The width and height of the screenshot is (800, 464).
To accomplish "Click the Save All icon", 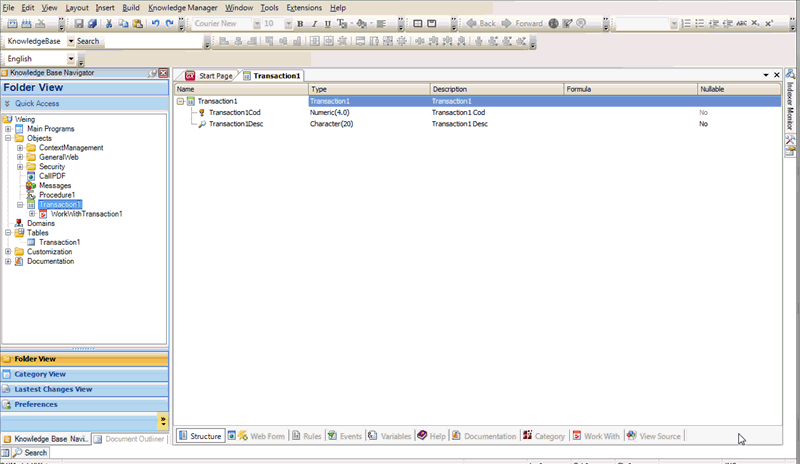I will tap(92, 23).
